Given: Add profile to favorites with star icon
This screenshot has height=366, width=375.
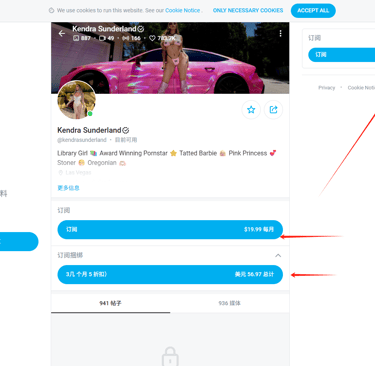Looking at the screenshot, I should click(251, 110).
